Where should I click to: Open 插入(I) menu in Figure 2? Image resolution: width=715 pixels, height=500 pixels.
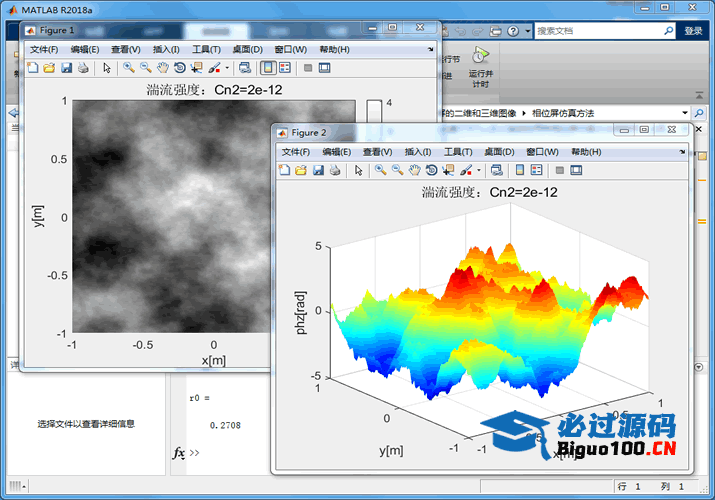click(x=418, y=152)
